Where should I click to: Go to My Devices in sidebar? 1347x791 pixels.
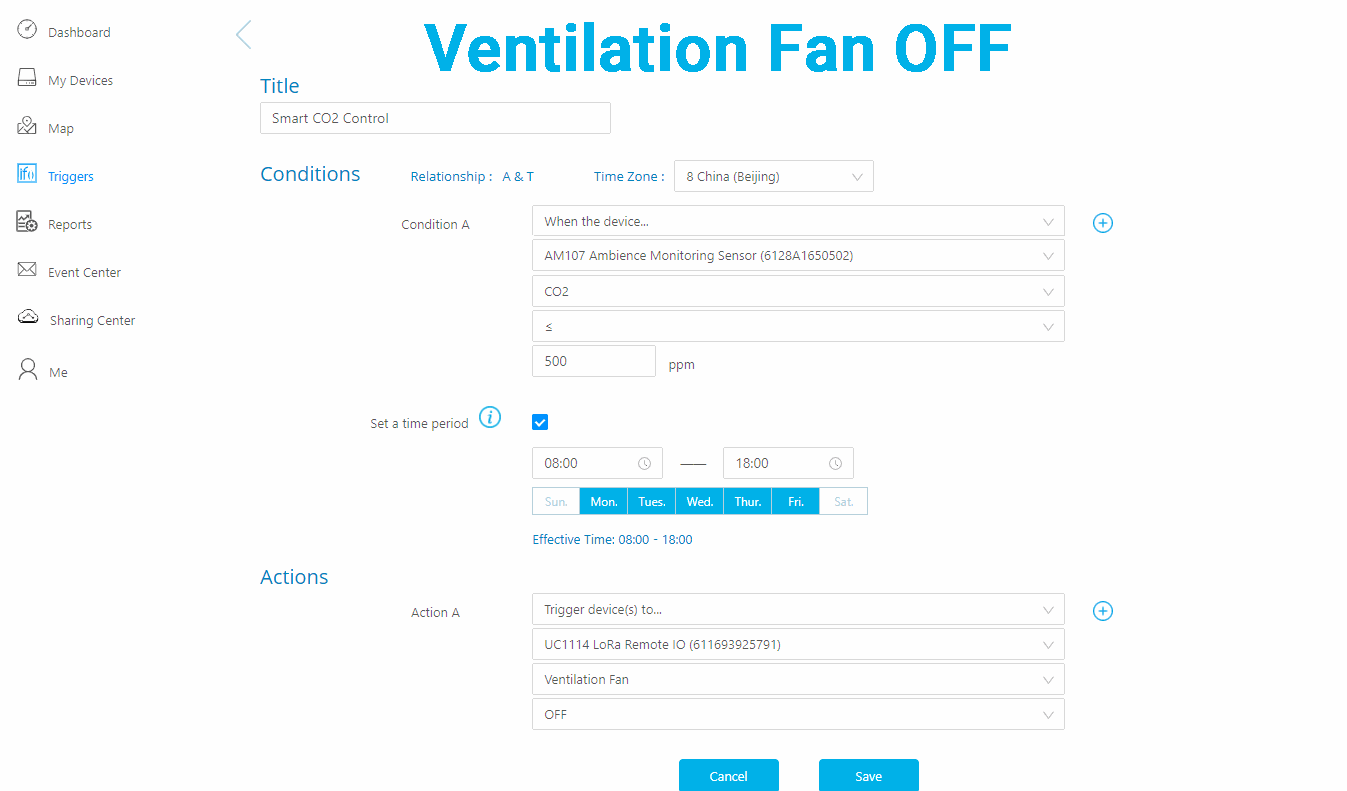(x=80, y=81)
